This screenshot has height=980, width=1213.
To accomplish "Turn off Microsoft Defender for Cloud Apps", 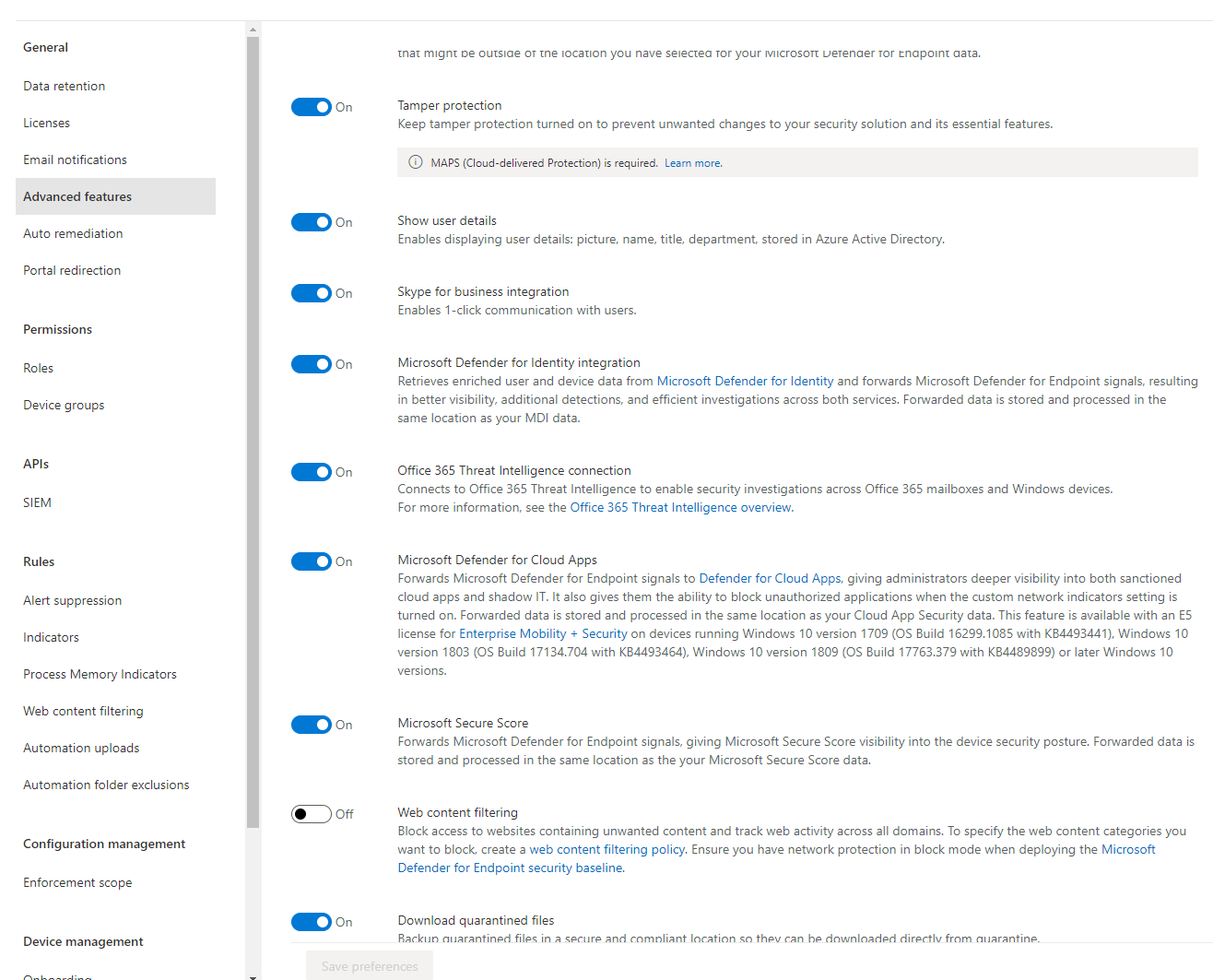I will (312, 561).
